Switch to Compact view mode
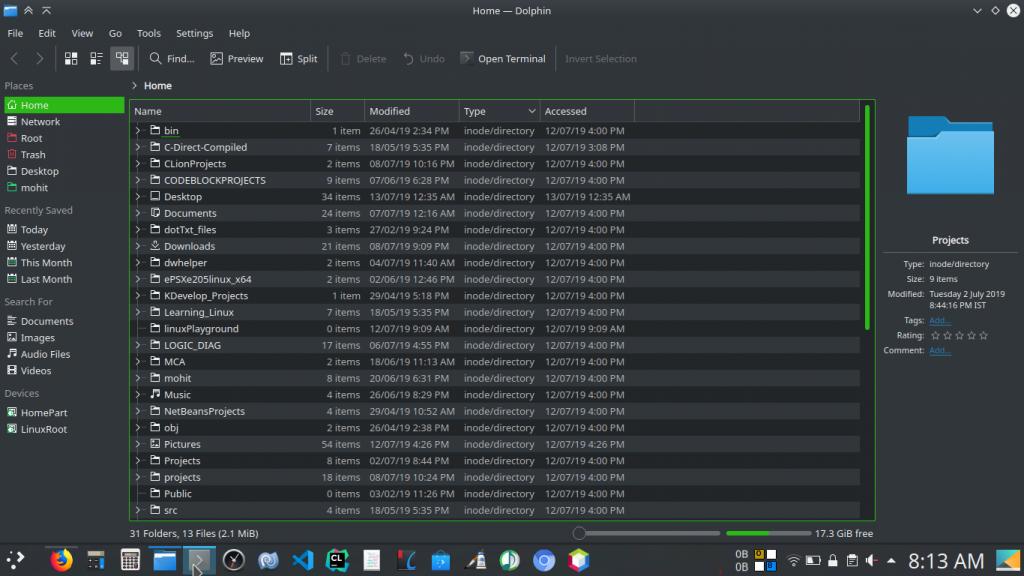1024x576 pixels. pyautogui.click(x=97, y=59)
